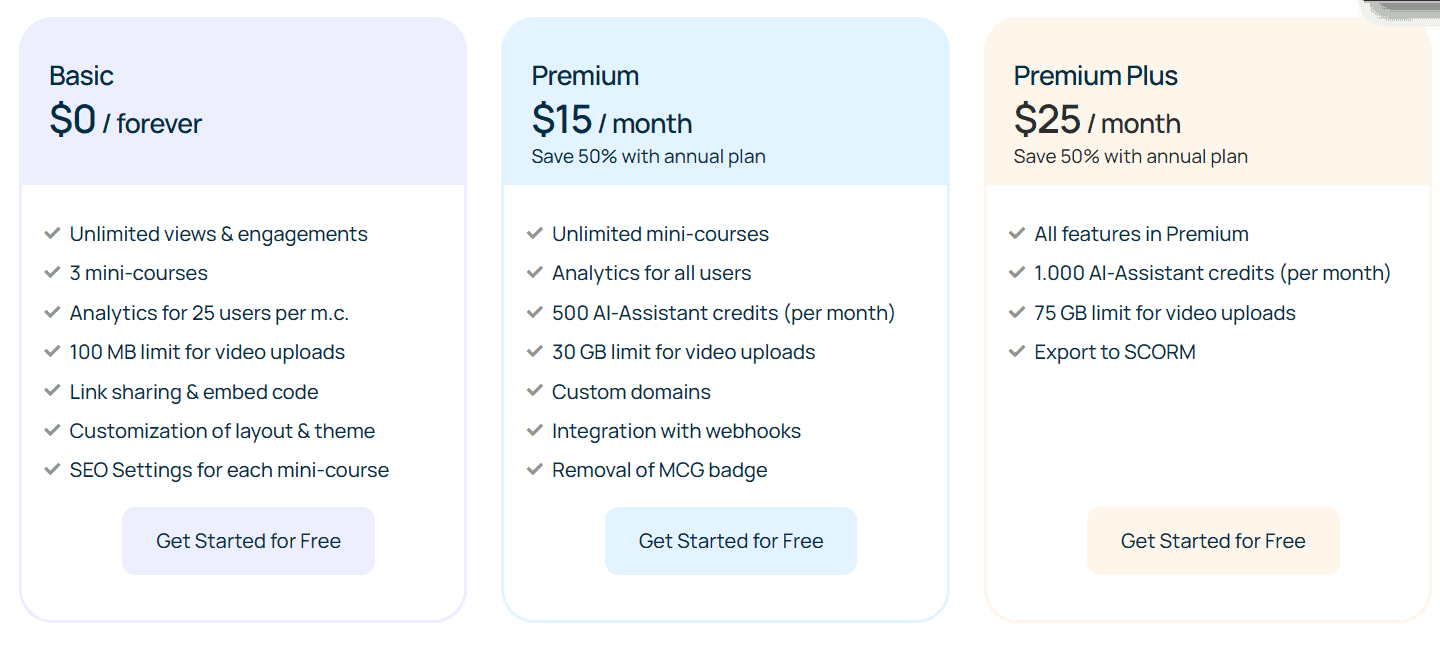Click Save 50% with annual plan under Premium
Screen dimensions: 1440x656
[648, 156]
